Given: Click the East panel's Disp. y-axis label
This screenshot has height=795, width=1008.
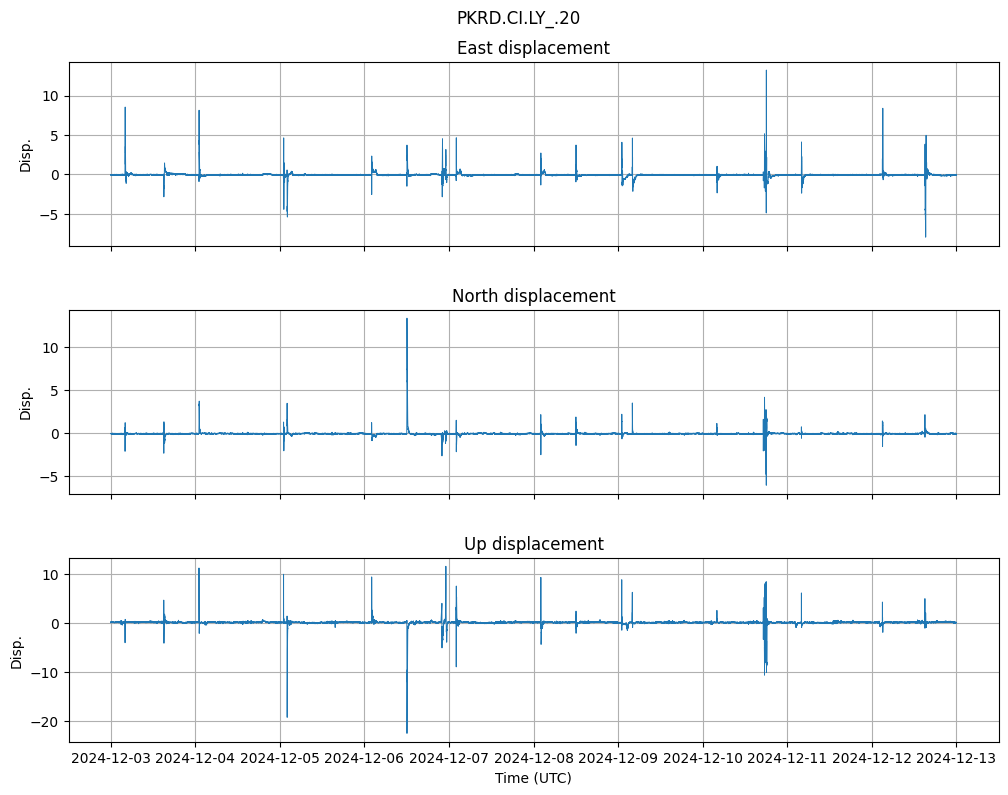Looking at the screenshot, I should pyautogui.click(x=26, y=154).
